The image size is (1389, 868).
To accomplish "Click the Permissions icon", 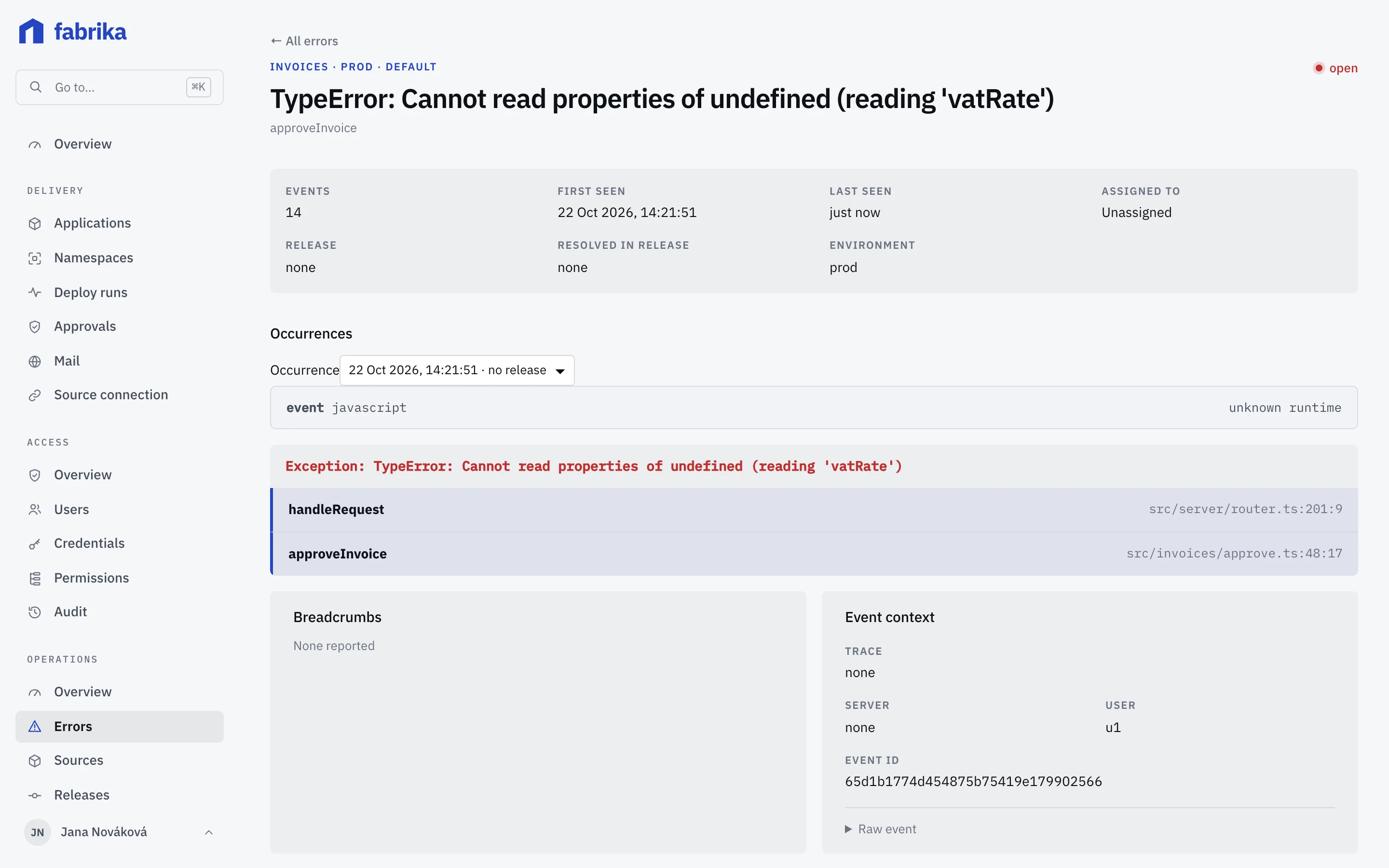I will tap(35, 578).
